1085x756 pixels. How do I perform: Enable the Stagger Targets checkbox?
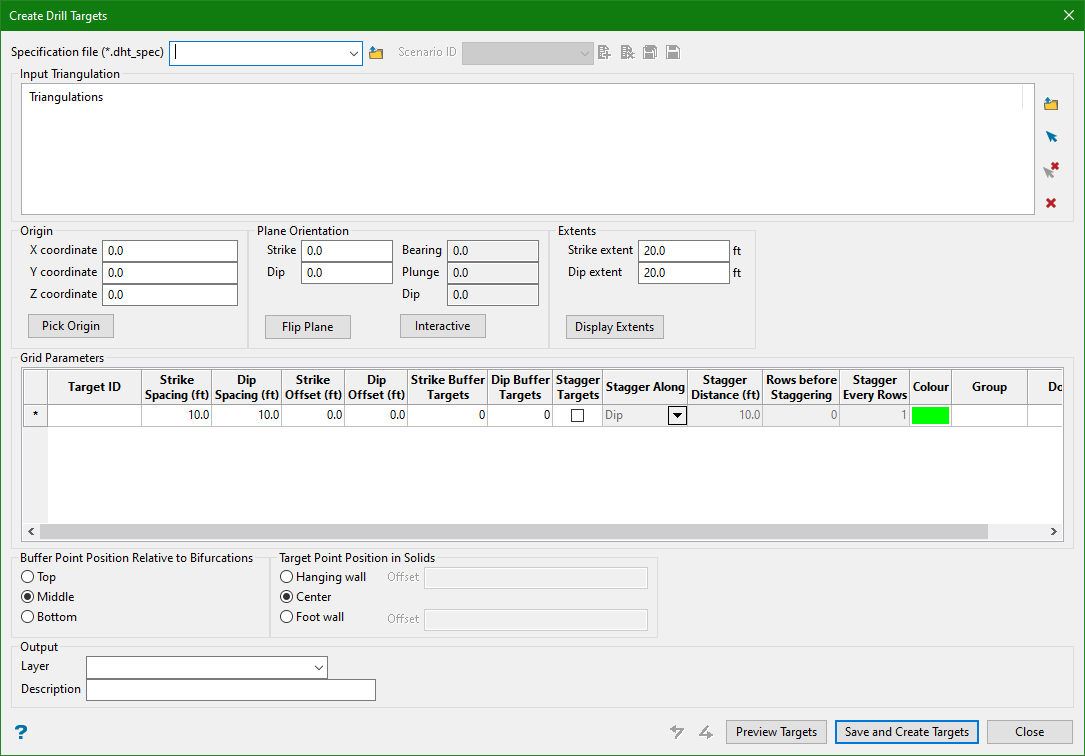(577, 415)
